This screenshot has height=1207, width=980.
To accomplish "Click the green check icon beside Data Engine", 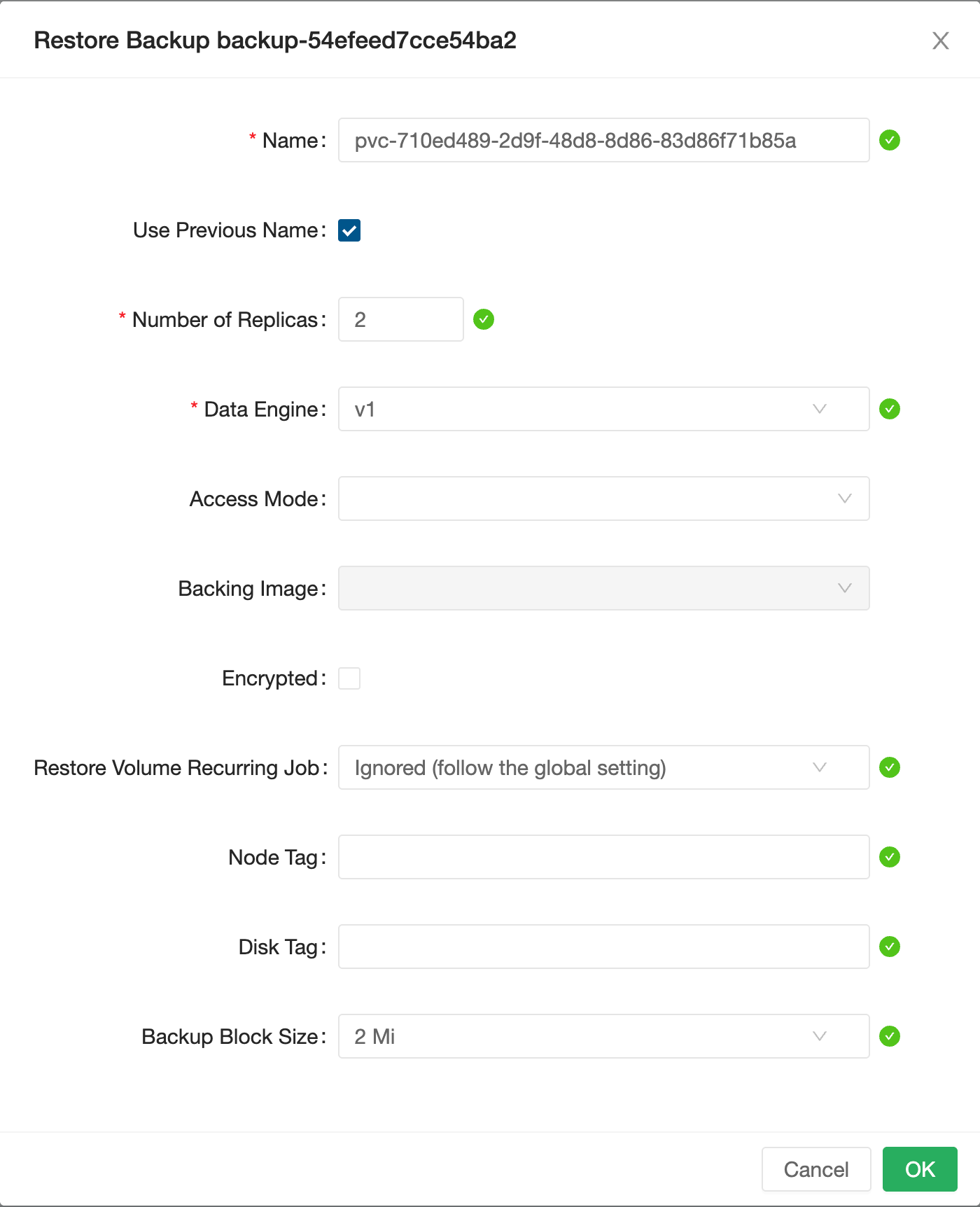I will pos(890,409).
